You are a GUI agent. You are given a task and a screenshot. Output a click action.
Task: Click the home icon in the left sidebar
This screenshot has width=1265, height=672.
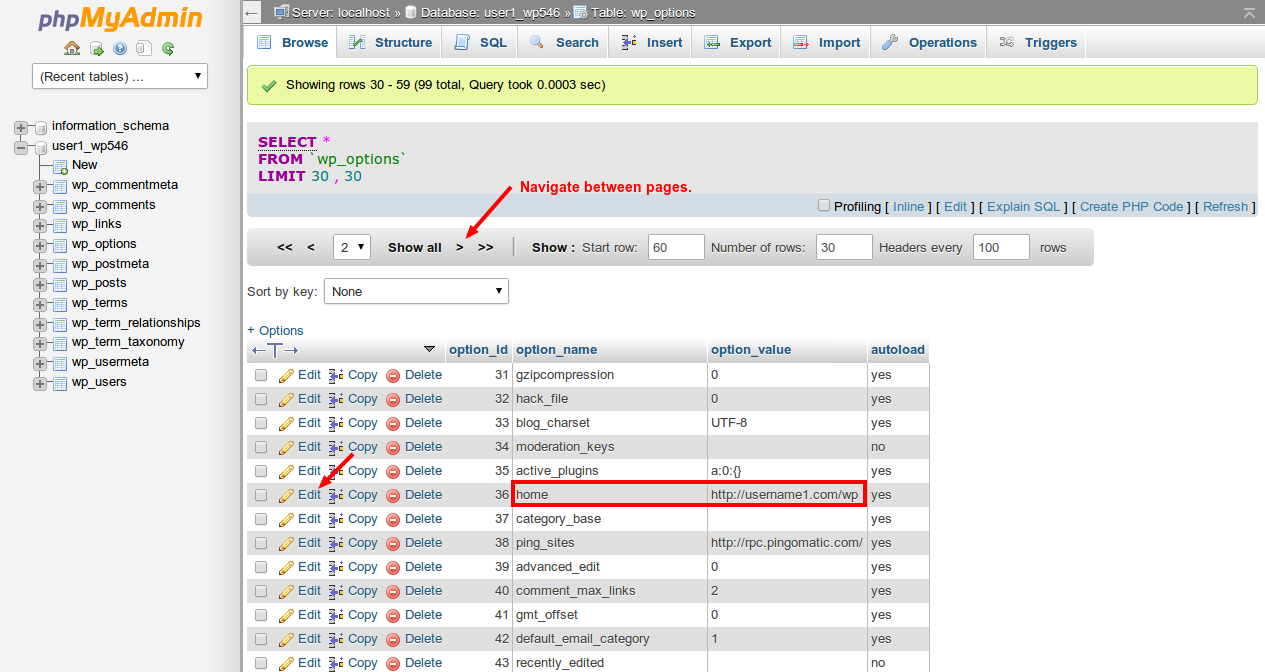coord(71,47)
